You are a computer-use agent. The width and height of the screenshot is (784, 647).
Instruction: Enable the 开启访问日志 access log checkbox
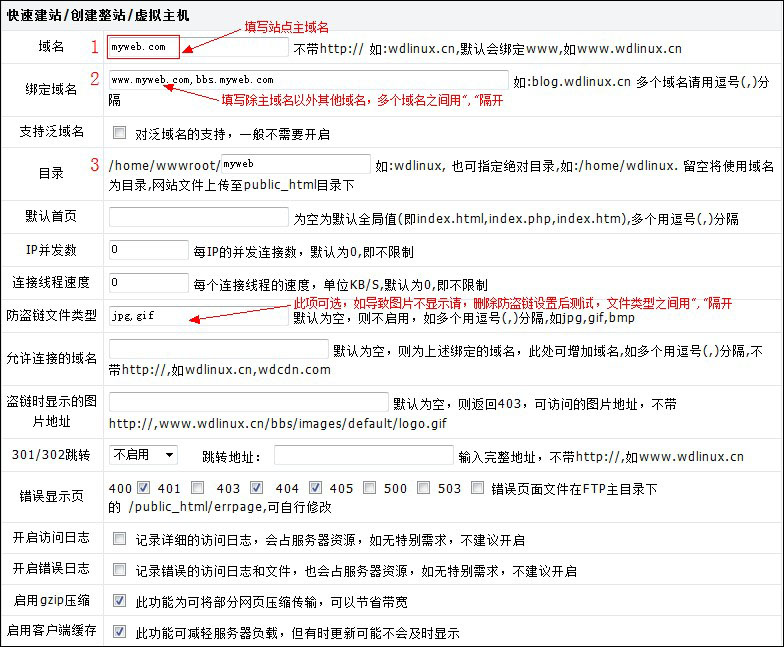click(120, 539)
